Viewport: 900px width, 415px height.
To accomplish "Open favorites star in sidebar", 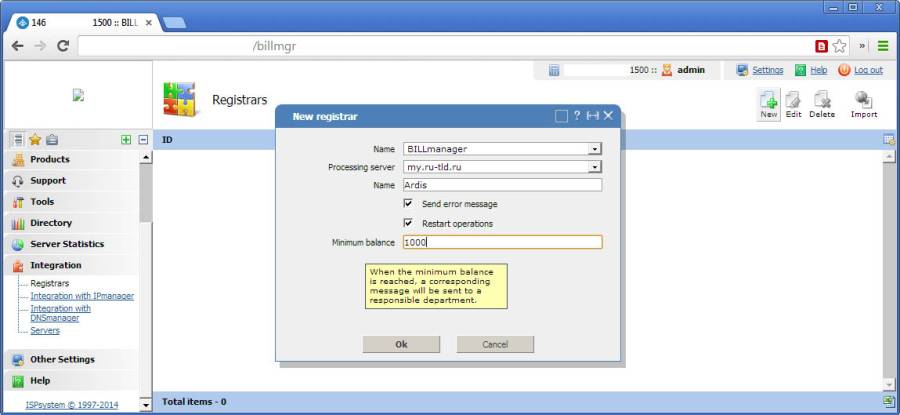I will tap(35, 140).
